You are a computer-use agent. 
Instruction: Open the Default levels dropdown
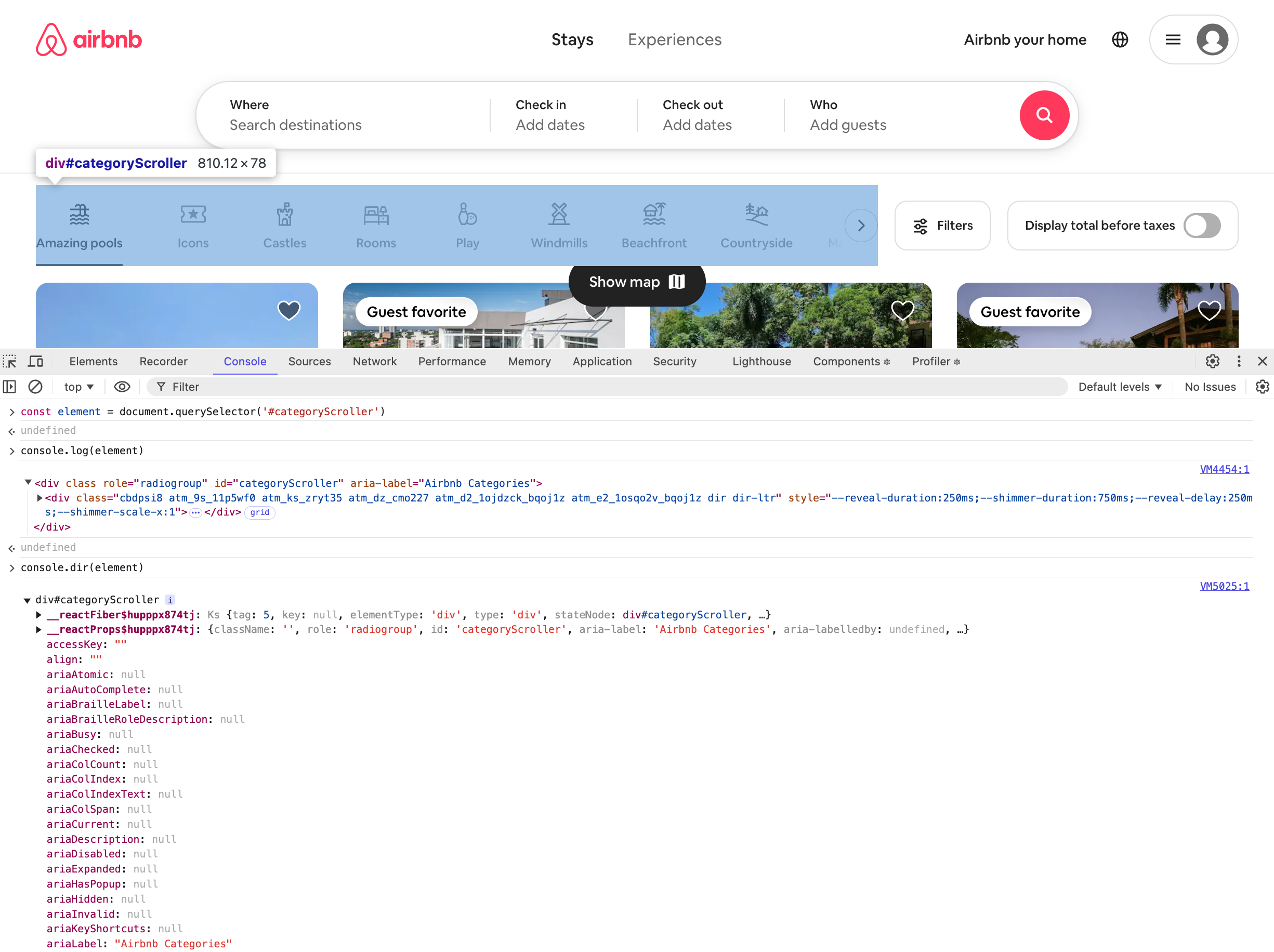tap(1119, 387)
